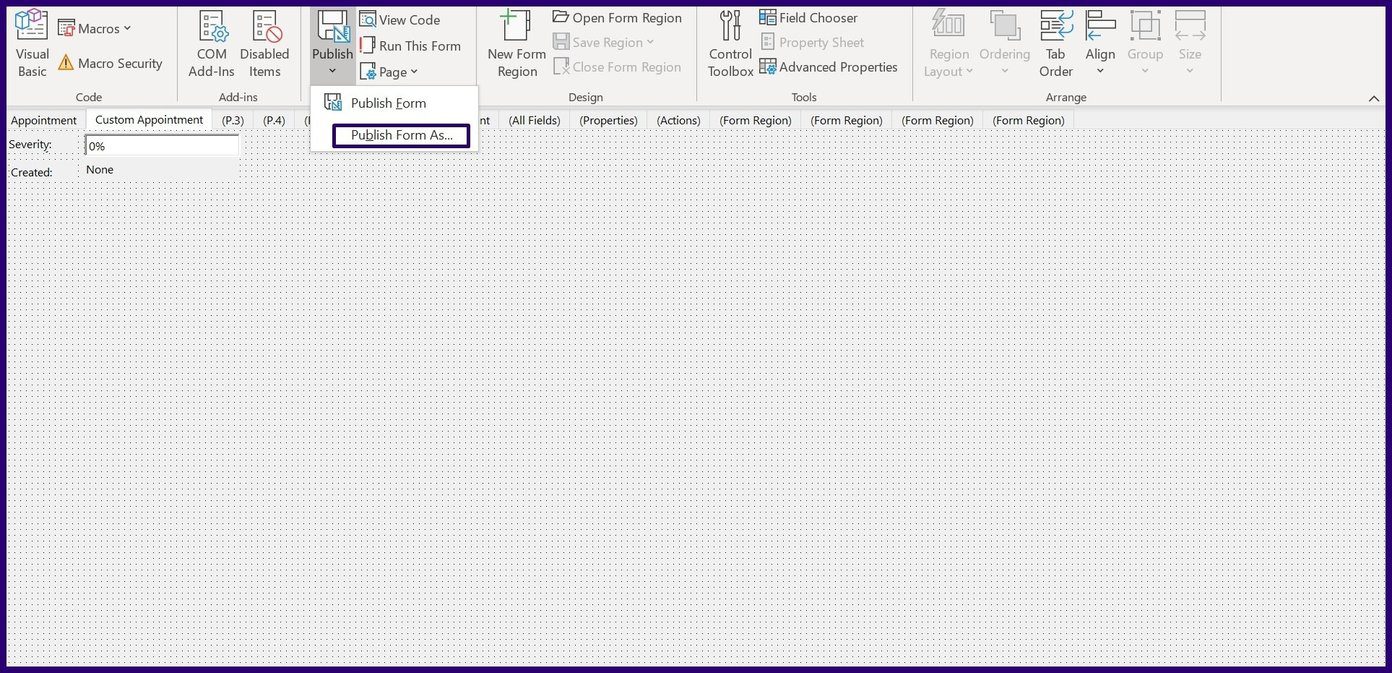Open the Control Toolbox
Image resolution: width=1392 pixels, height=673 pixels.
tap(729, 44)
